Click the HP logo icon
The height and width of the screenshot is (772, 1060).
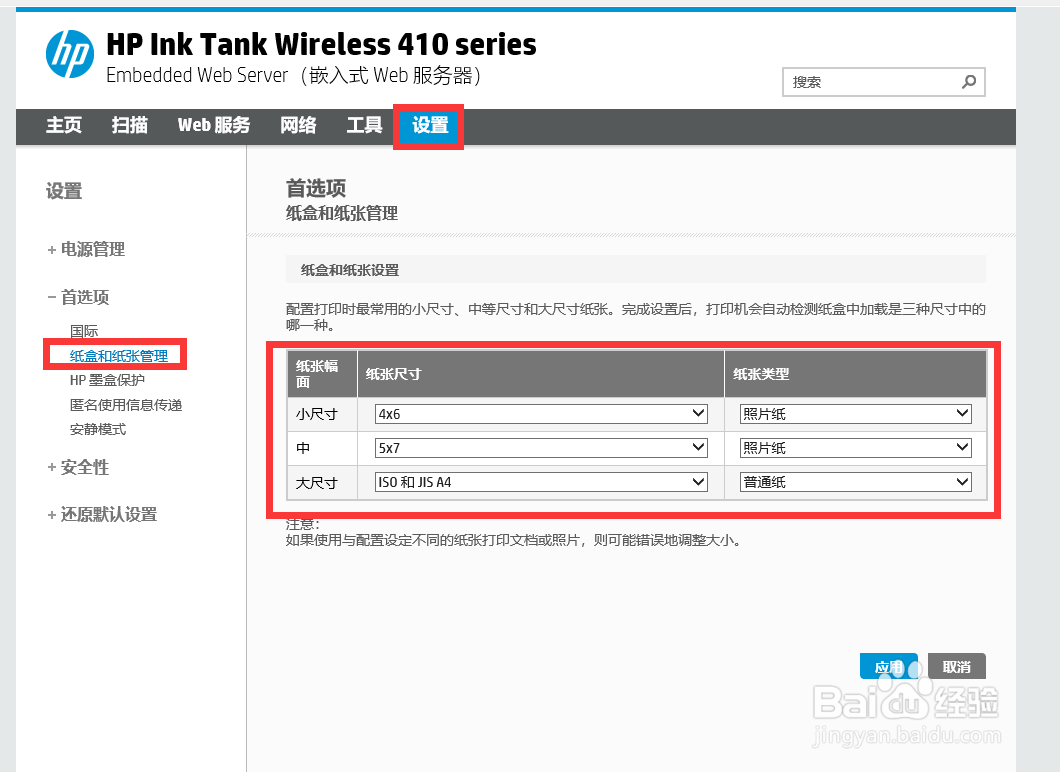[70, 54]
